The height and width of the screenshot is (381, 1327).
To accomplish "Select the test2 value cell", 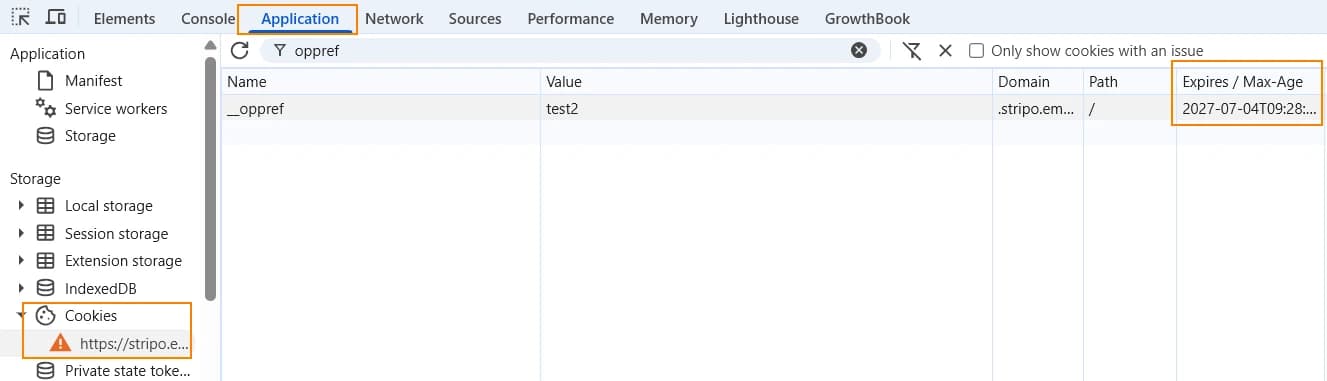I will [767, 109].
